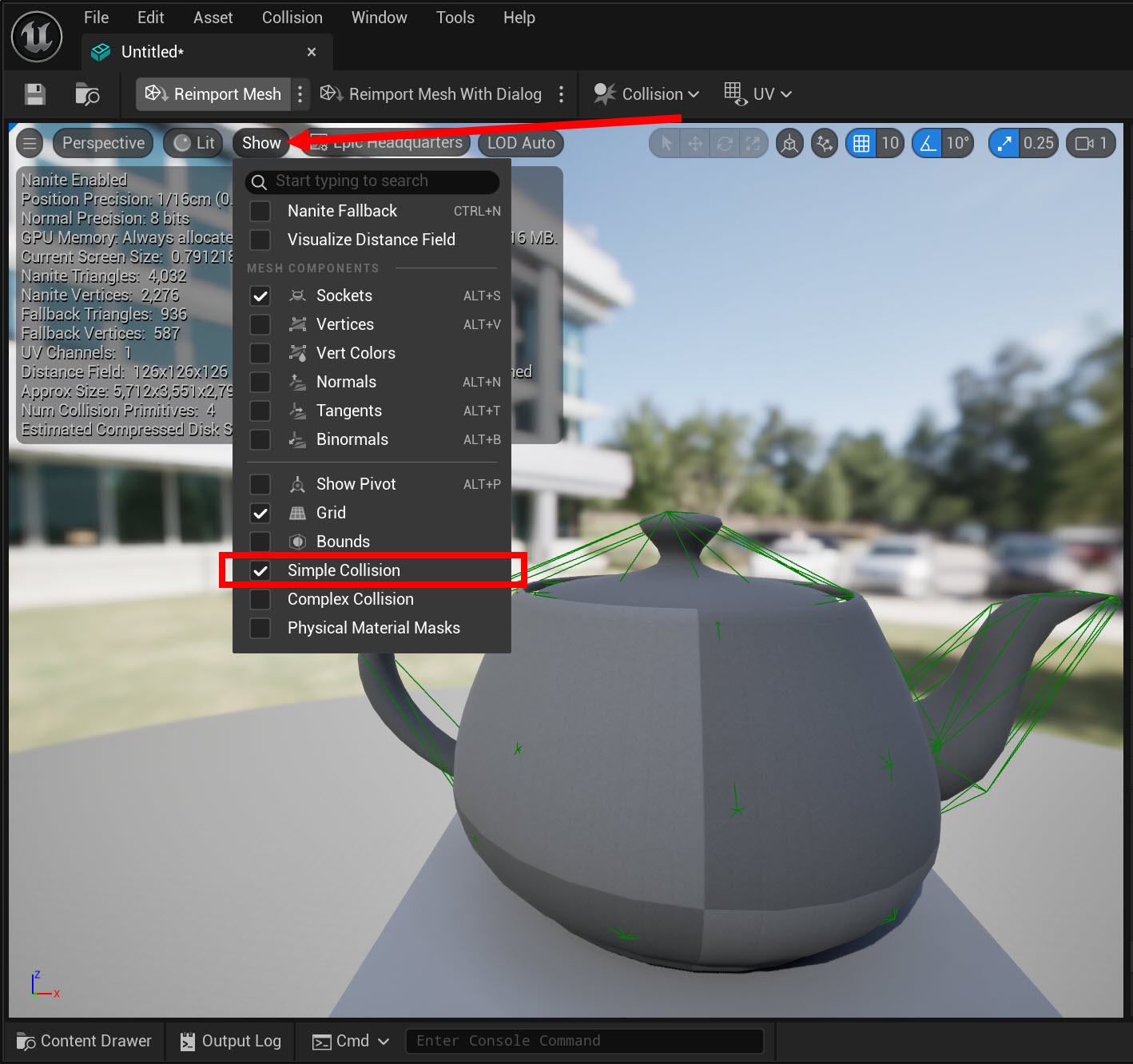Open scale snap value 0.25
This screenshot has width=1133, height=1064.
1039,143
